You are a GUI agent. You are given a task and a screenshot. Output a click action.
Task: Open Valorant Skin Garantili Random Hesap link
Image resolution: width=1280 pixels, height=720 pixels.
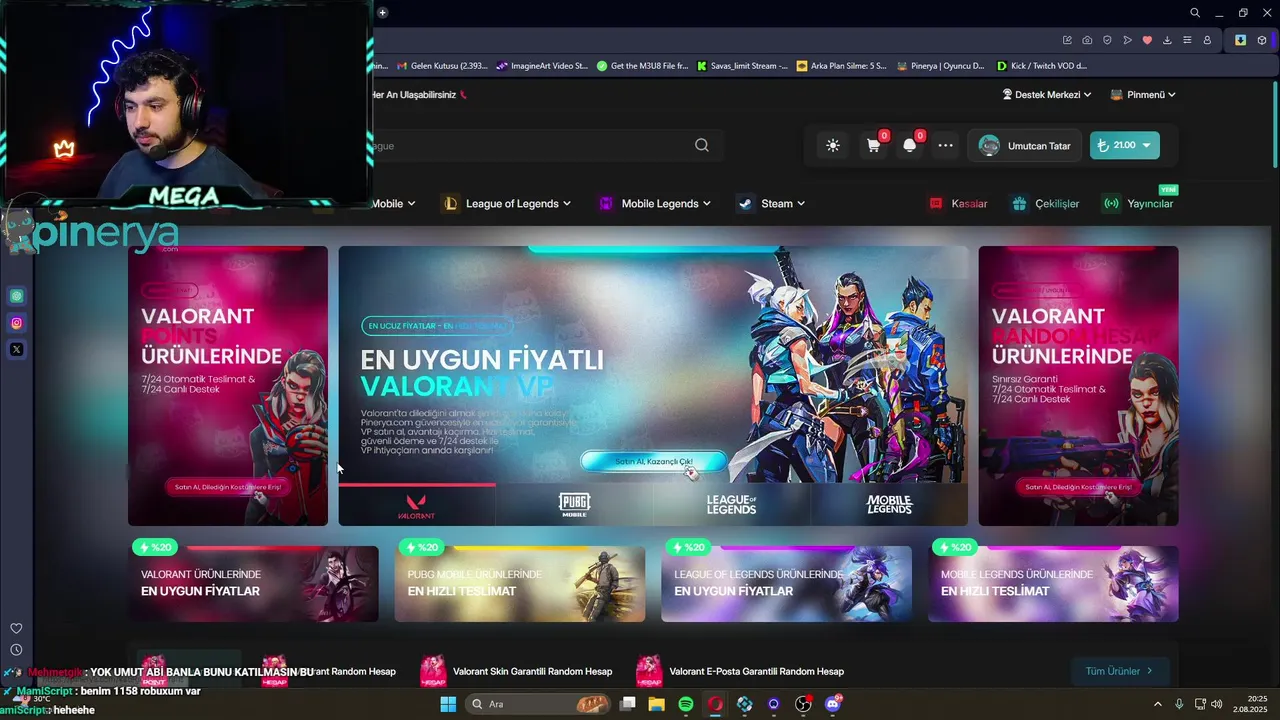click(x=517, y=671)
